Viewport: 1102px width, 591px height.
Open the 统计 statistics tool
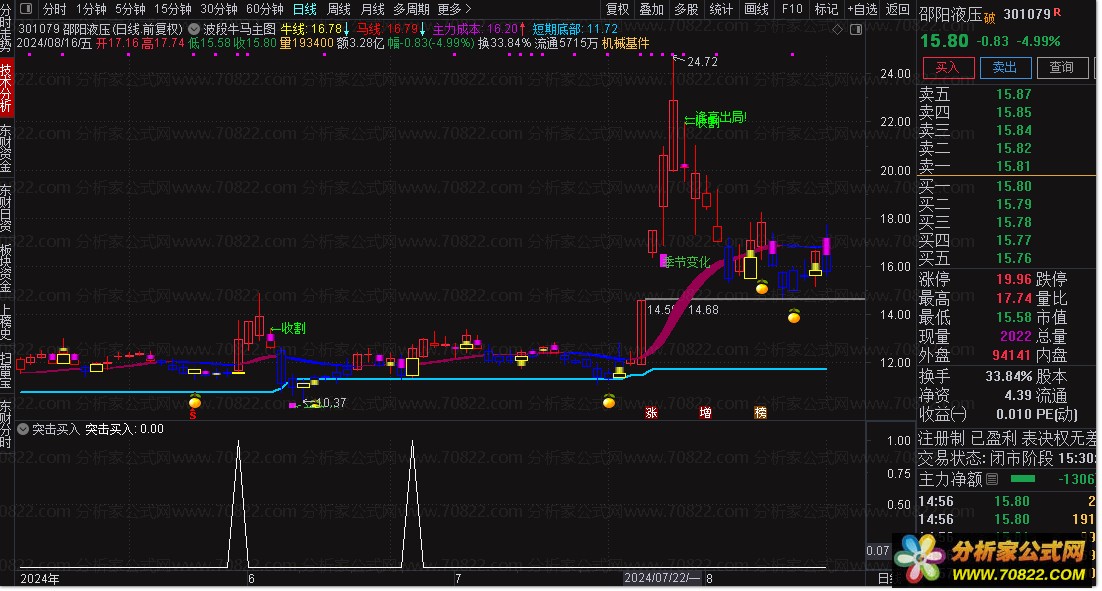point(721,9)
